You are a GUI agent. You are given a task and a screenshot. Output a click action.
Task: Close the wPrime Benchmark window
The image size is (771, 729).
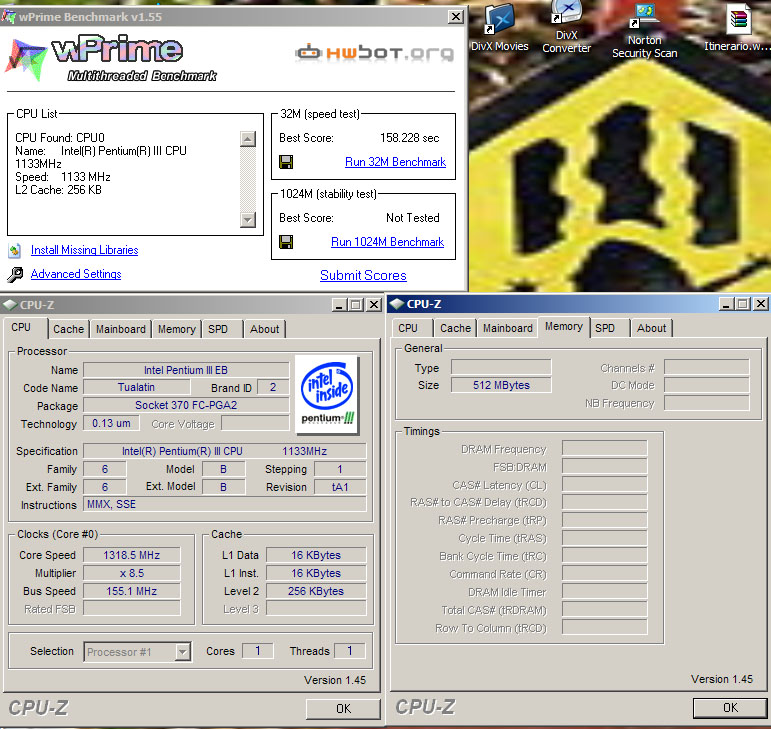[456, 17]
